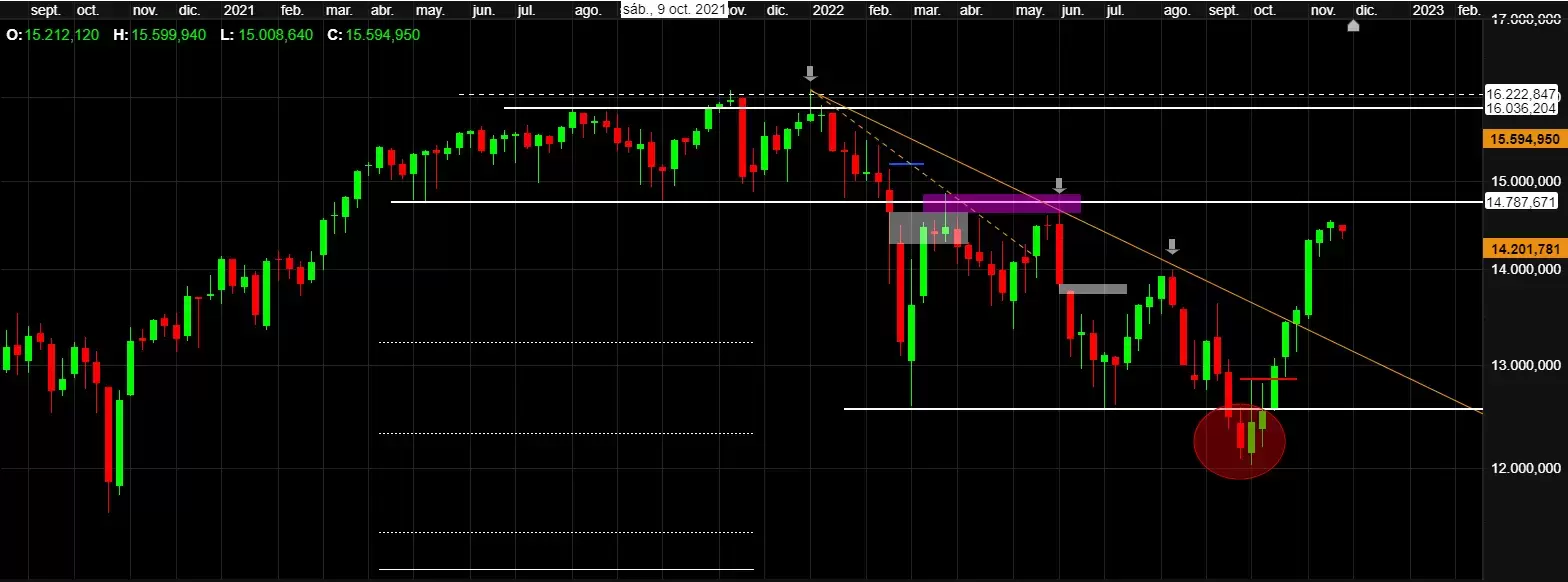
Task: Click the orange 14.201,781 price tag
Action: tap(1523, 249)
